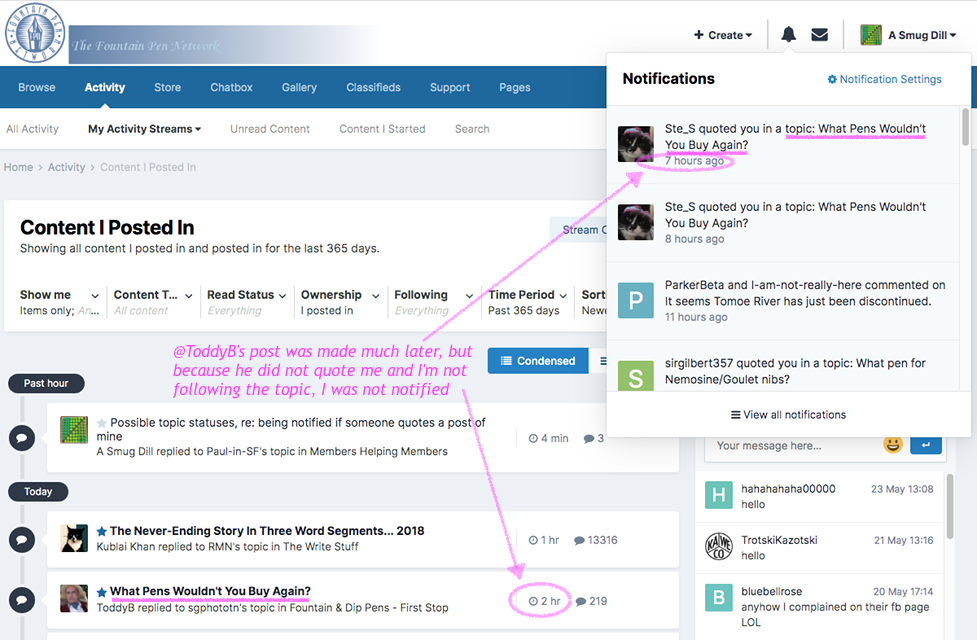Screen dimensions: 977x640
Task: Open My Activity Streams dropdown
Action: click(144, 129)
